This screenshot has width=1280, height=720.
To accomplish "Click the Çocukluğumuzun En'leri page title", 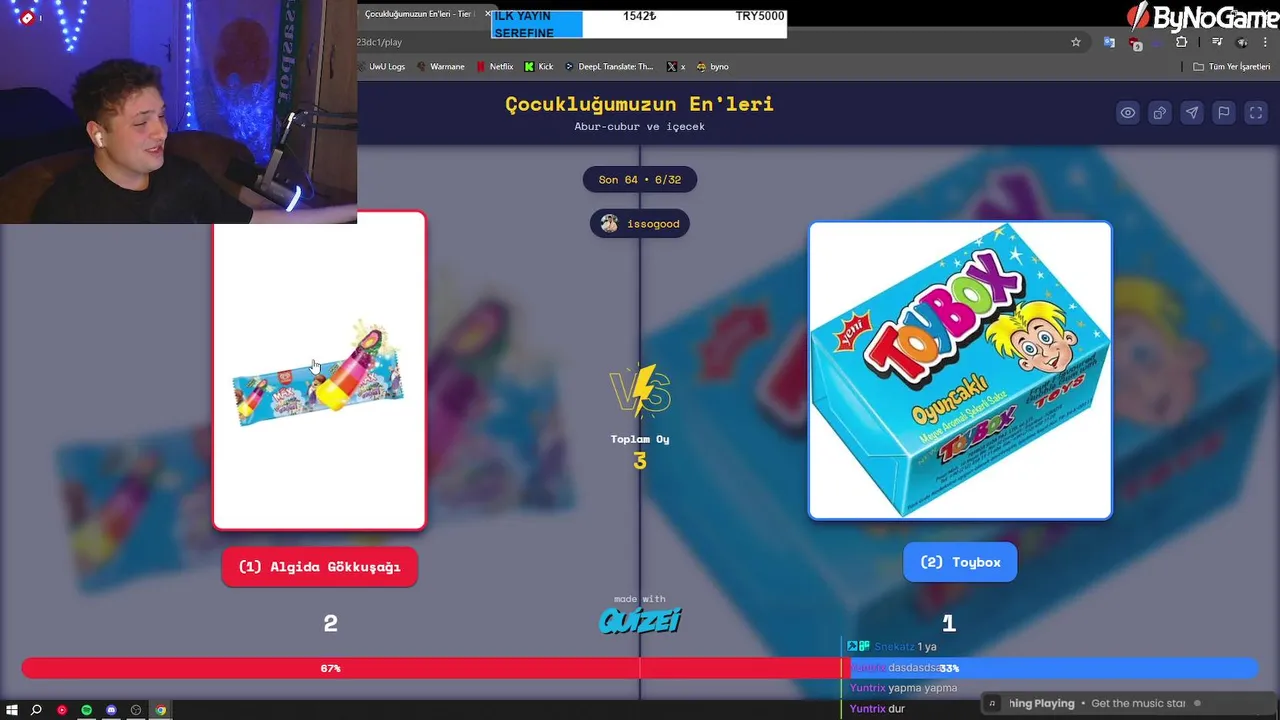I will [x=640, y=104].
